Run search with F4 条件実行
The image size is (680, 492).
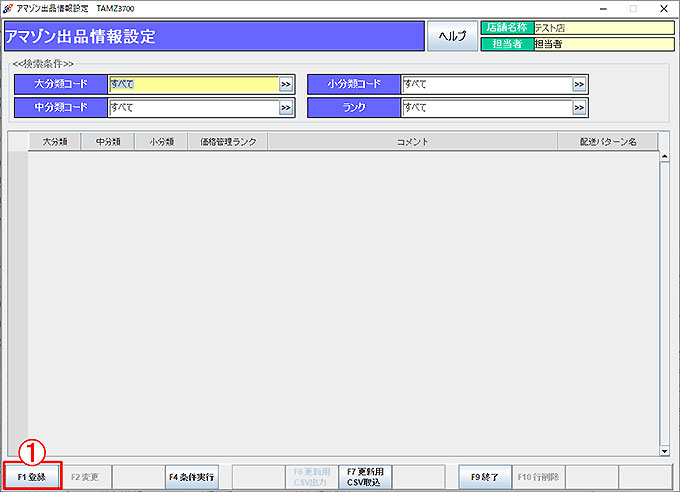192,477
